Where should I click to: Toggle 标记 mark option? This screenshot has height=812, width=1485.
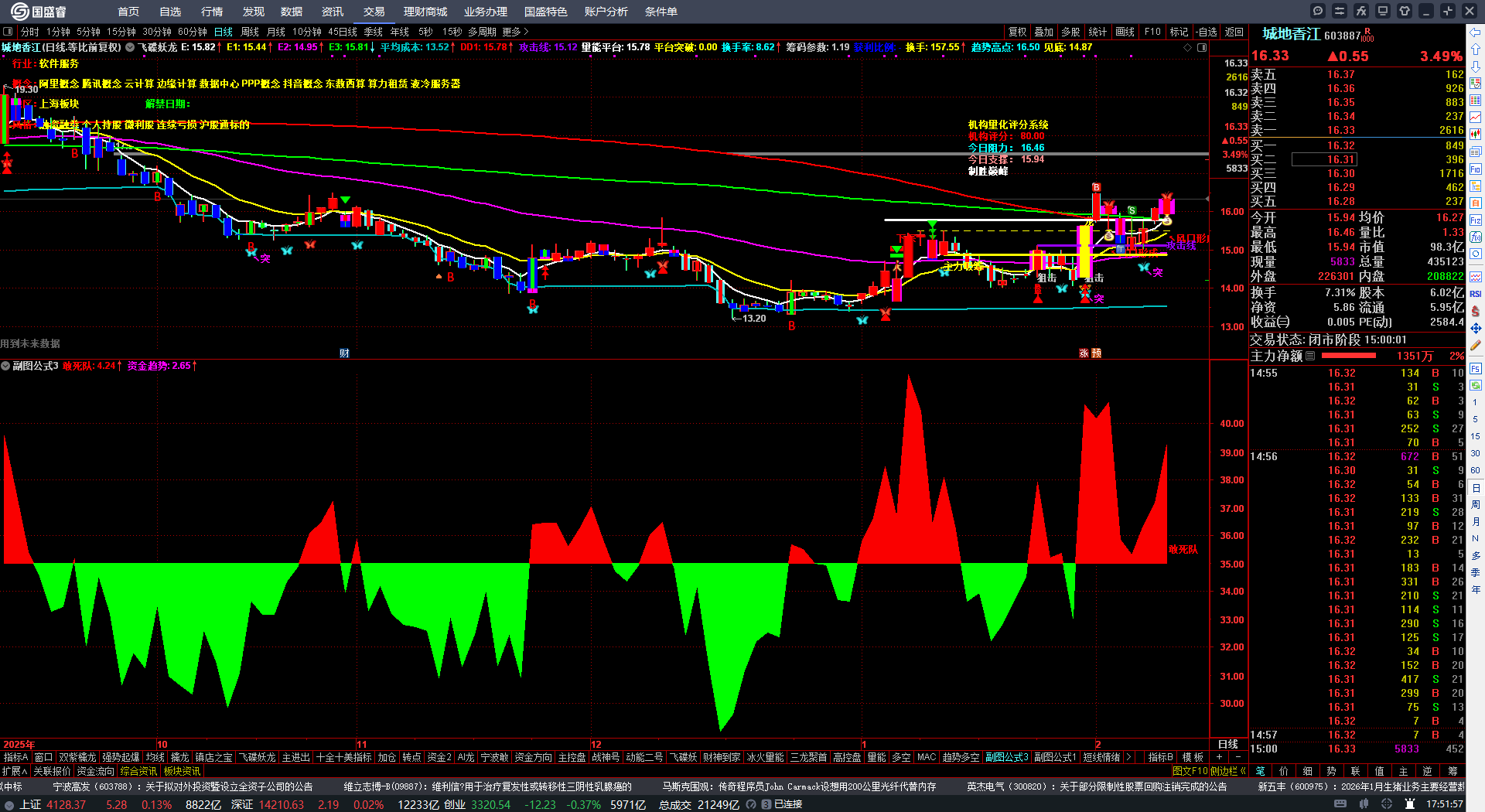(1179, 32)
